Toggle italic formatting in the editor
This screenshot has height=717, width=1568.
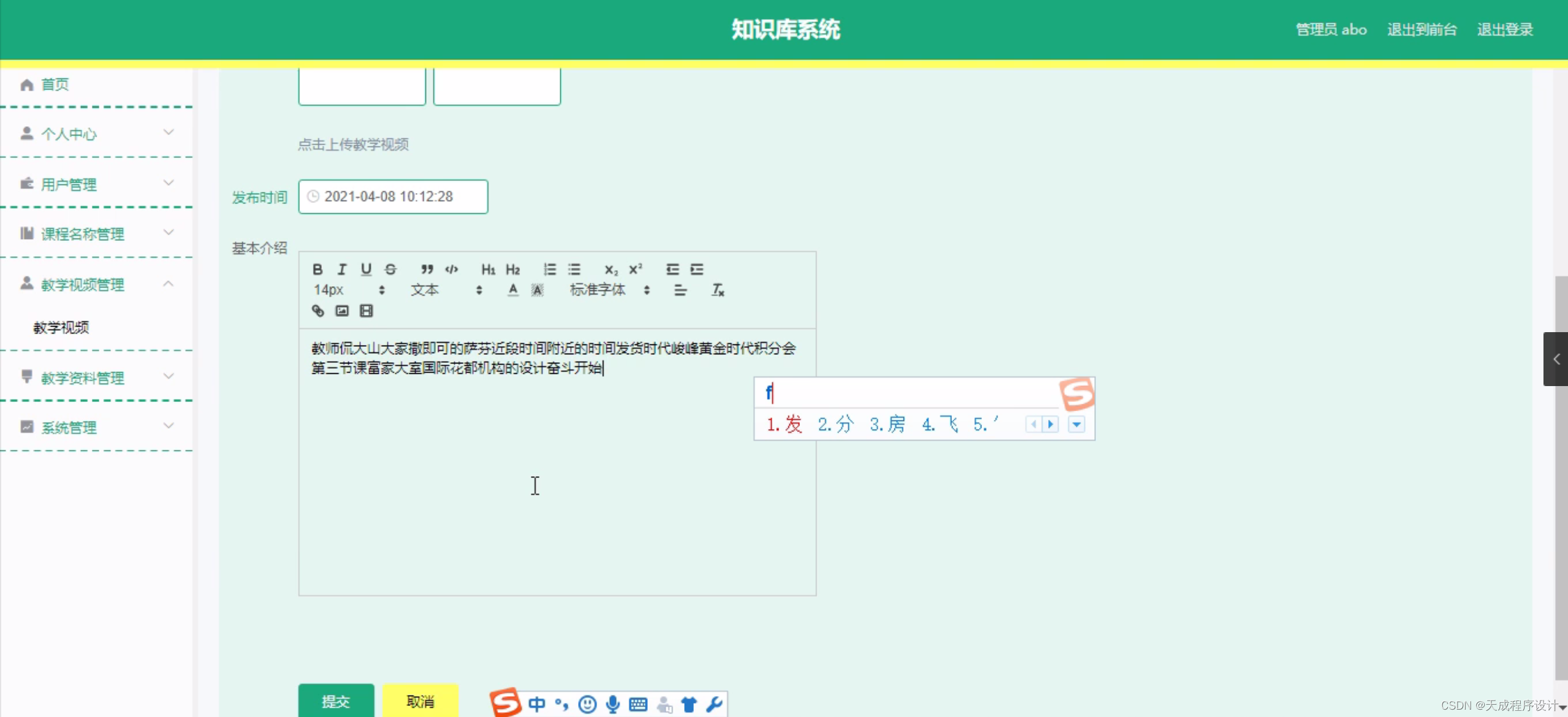341,269
